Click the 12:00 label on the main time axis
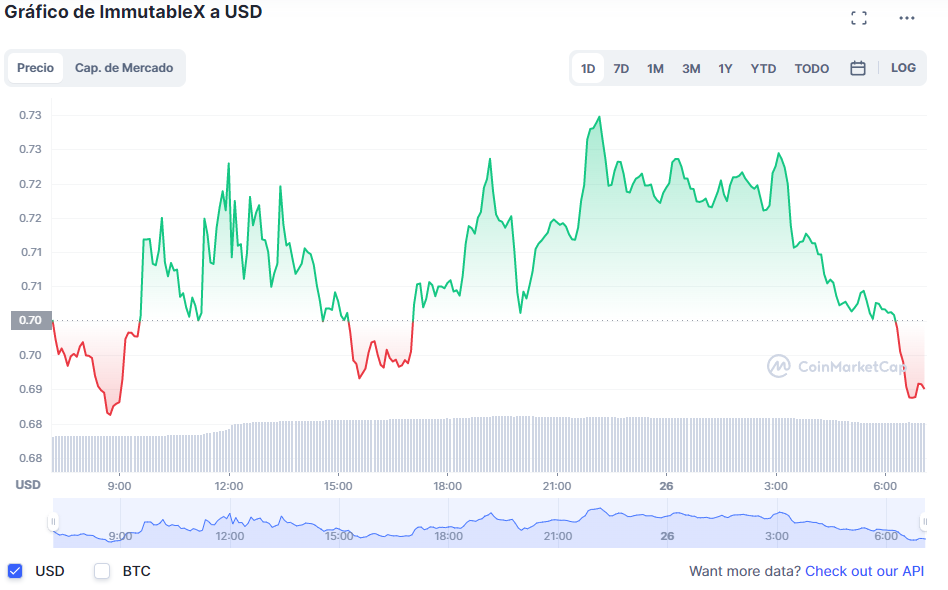The width and height of the screenshot is (948, 590). click(229, 486)
